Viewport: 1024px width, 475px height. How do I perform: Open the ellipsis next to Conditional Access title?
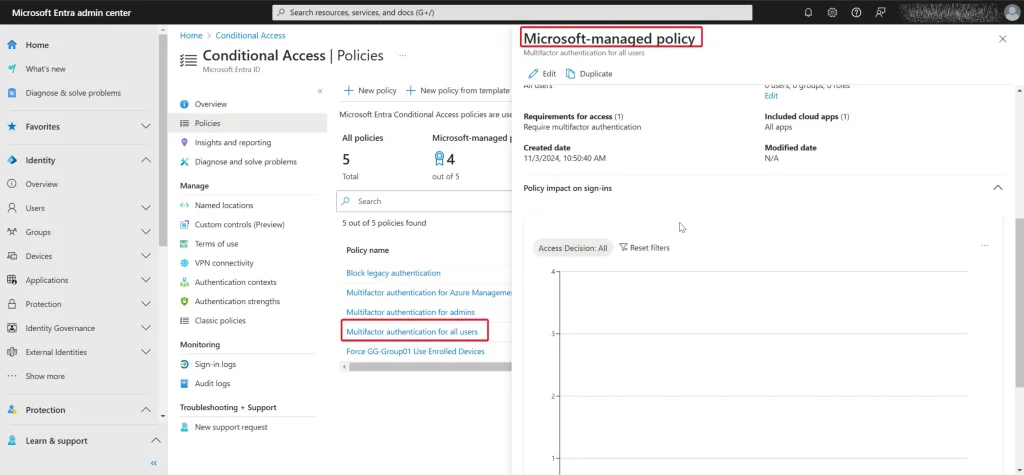[403, 56]
